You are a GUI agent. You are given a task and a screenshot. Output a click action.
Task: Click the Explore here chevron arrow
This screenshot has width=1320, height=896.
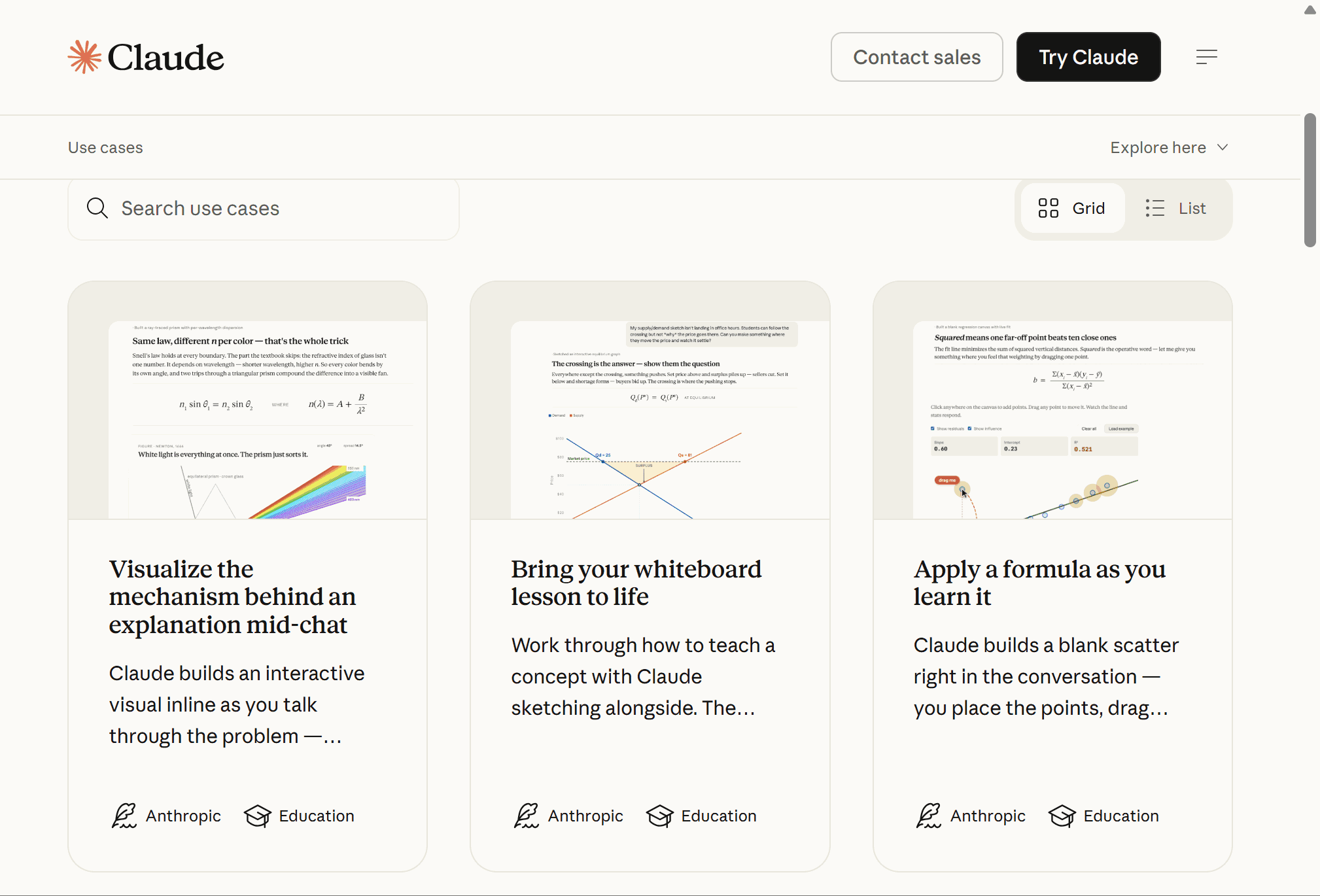(x=1223, y=147)
